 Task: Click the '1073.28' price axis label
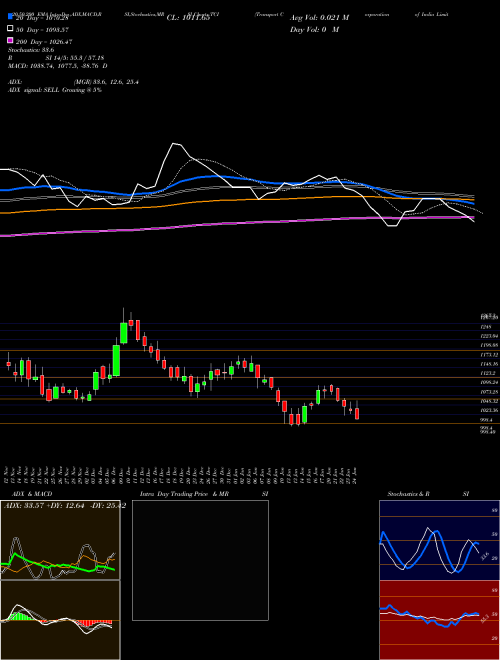(x=490, y=392)
